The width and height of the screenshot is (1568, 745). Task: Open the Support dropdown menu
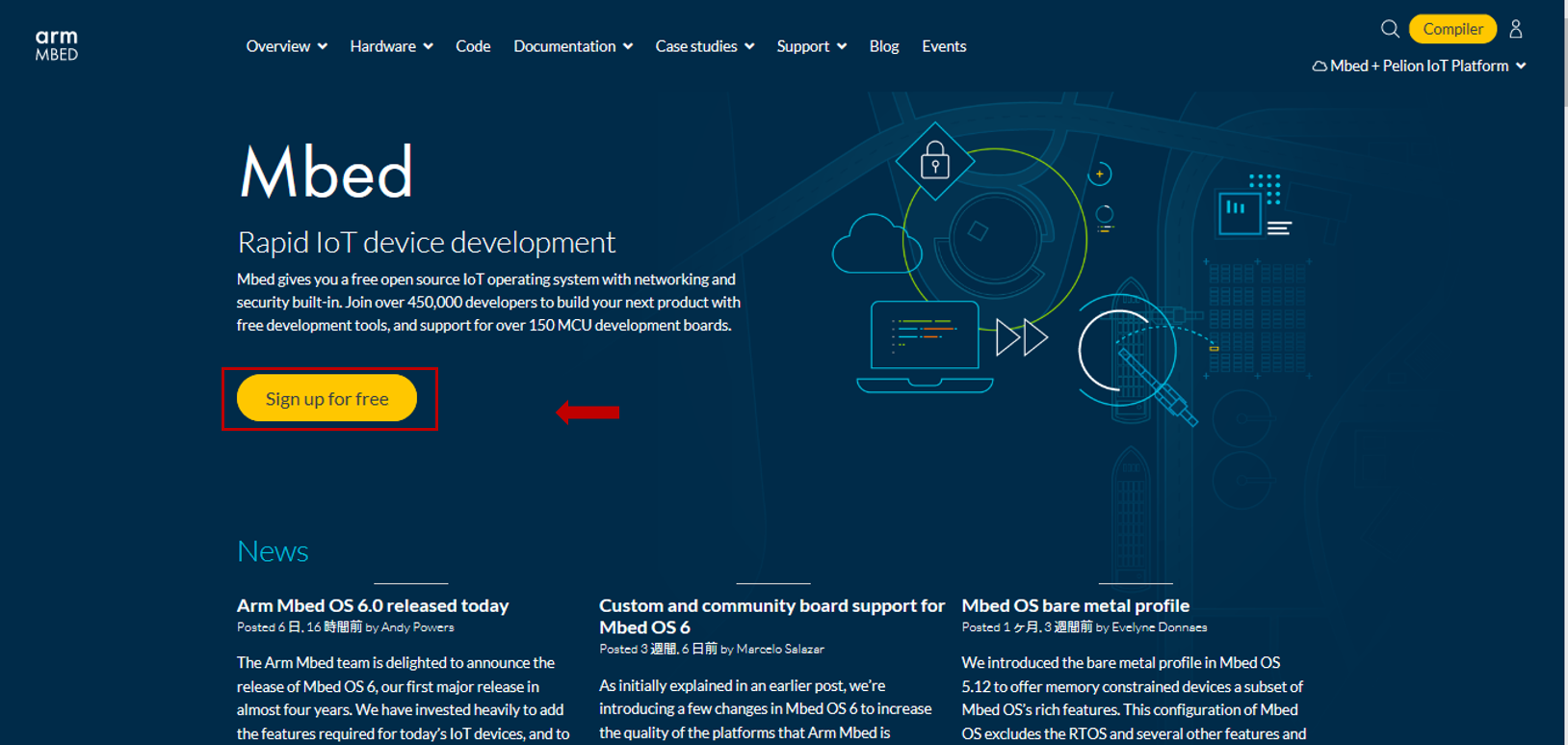(811, 46)
